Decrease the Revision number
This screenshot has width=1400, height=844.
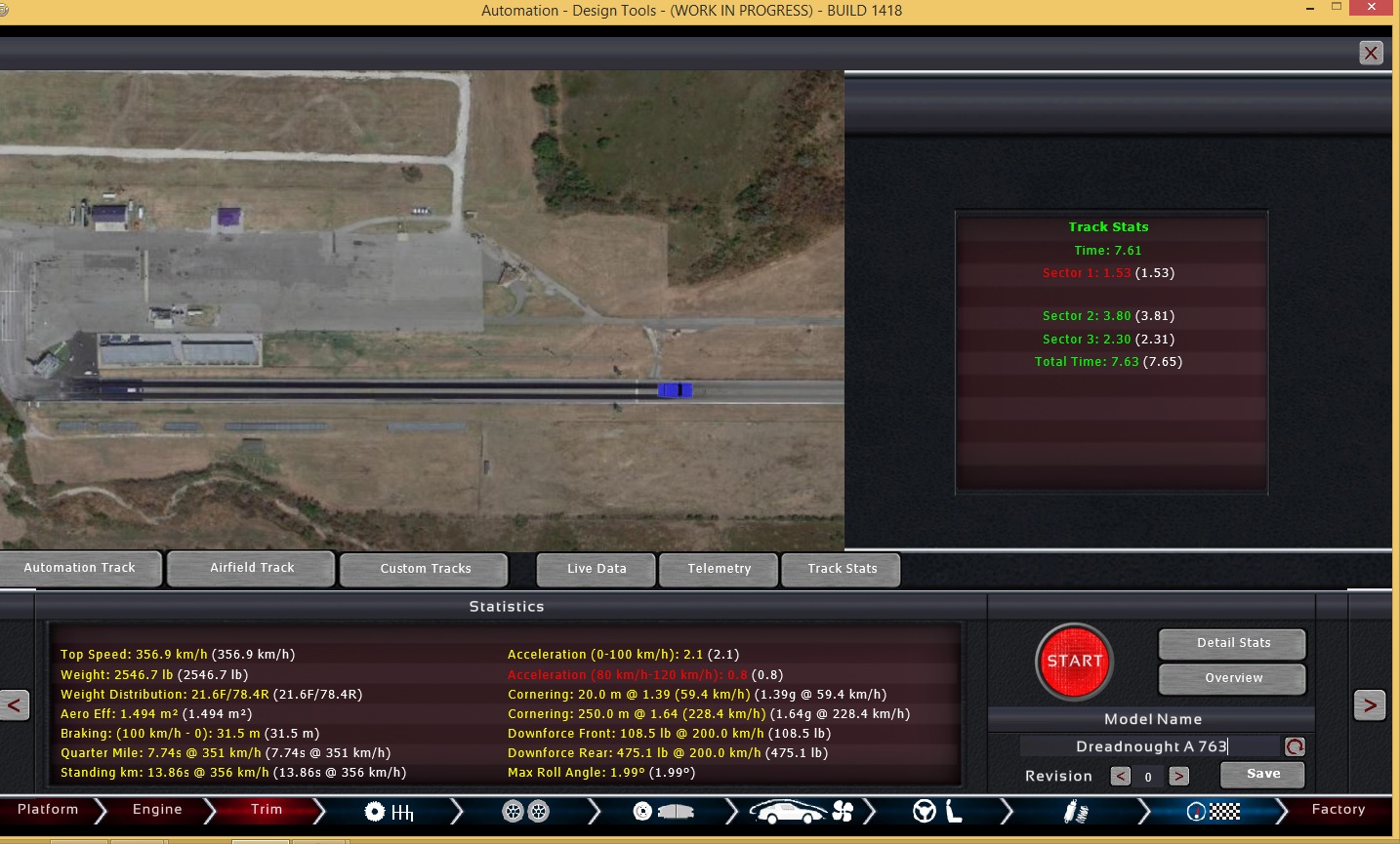(x=1121, y=777)
